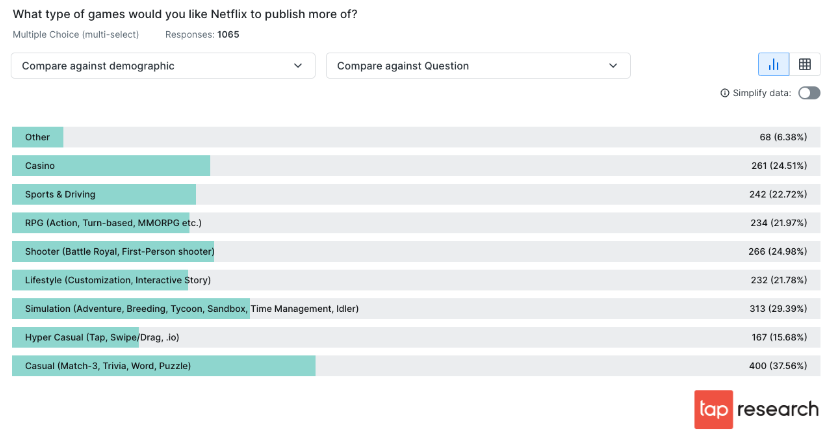Click the value 242 (22.72%)

click(778, 194)
